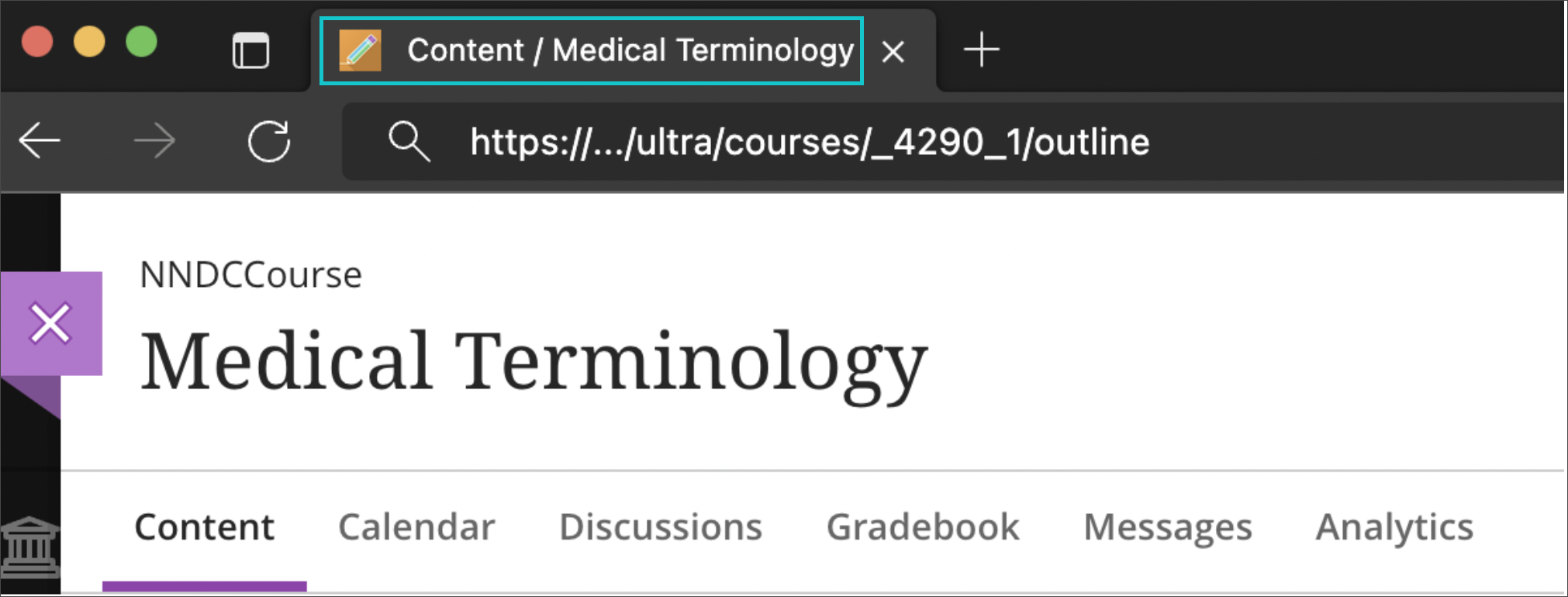Open a new browser tab

981,50
